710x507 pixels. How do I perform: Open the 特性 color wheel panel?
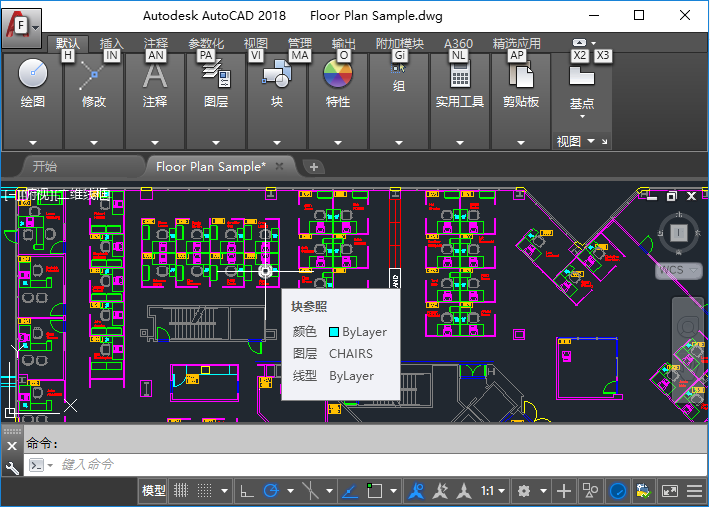coord(338,73)
